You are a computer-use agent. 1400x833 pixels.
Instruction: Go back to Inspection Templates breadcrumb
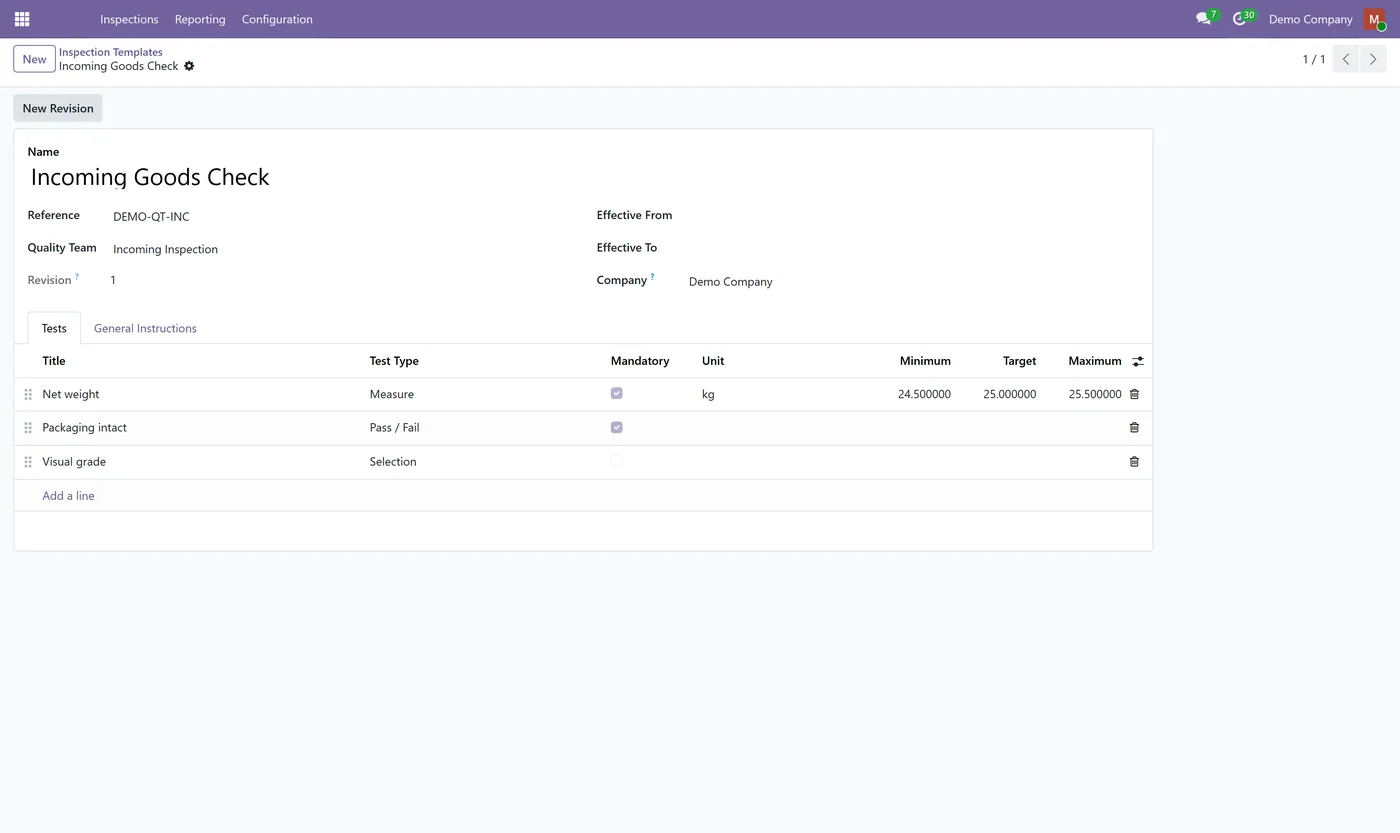[x=110, y=52]
